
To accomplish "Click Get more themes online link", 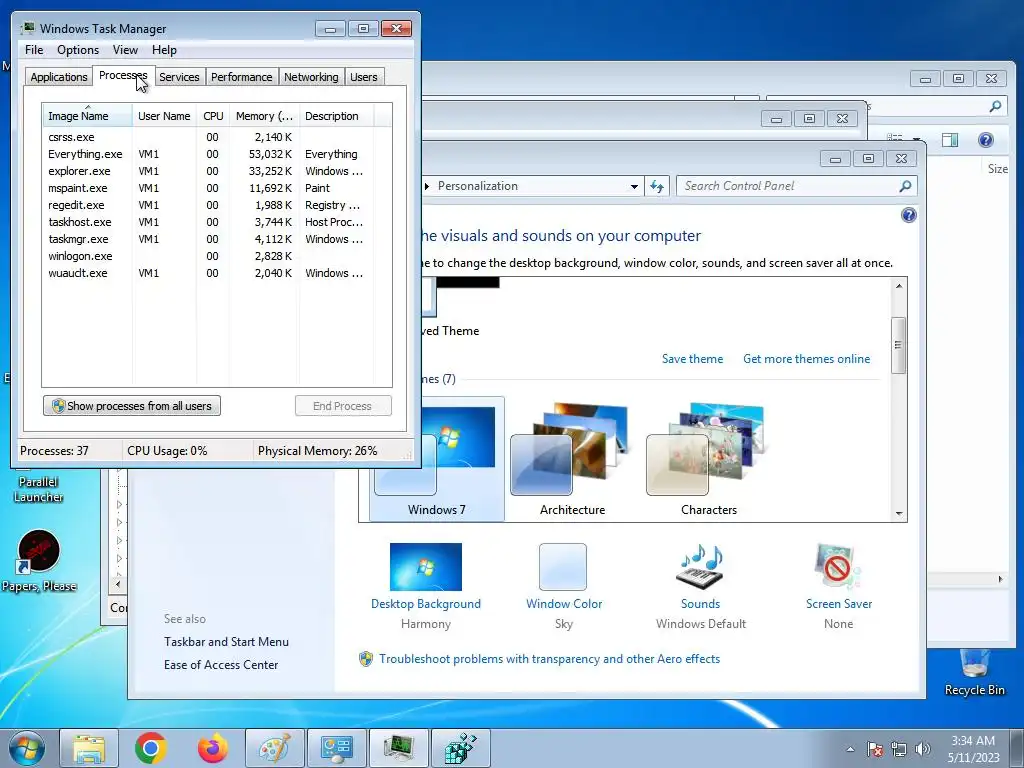I will (807, 359).
